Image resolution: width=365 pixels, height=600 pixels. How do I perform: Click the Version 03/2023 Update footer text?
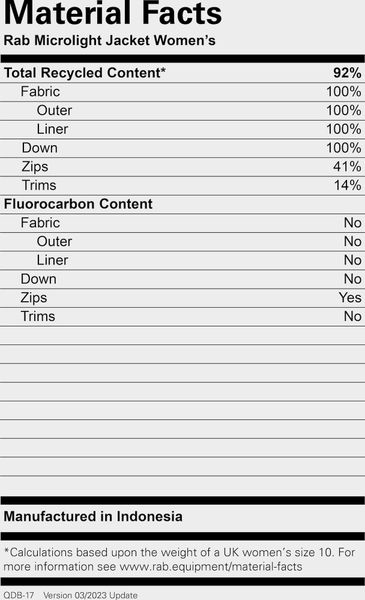click(x=90, y=595)
